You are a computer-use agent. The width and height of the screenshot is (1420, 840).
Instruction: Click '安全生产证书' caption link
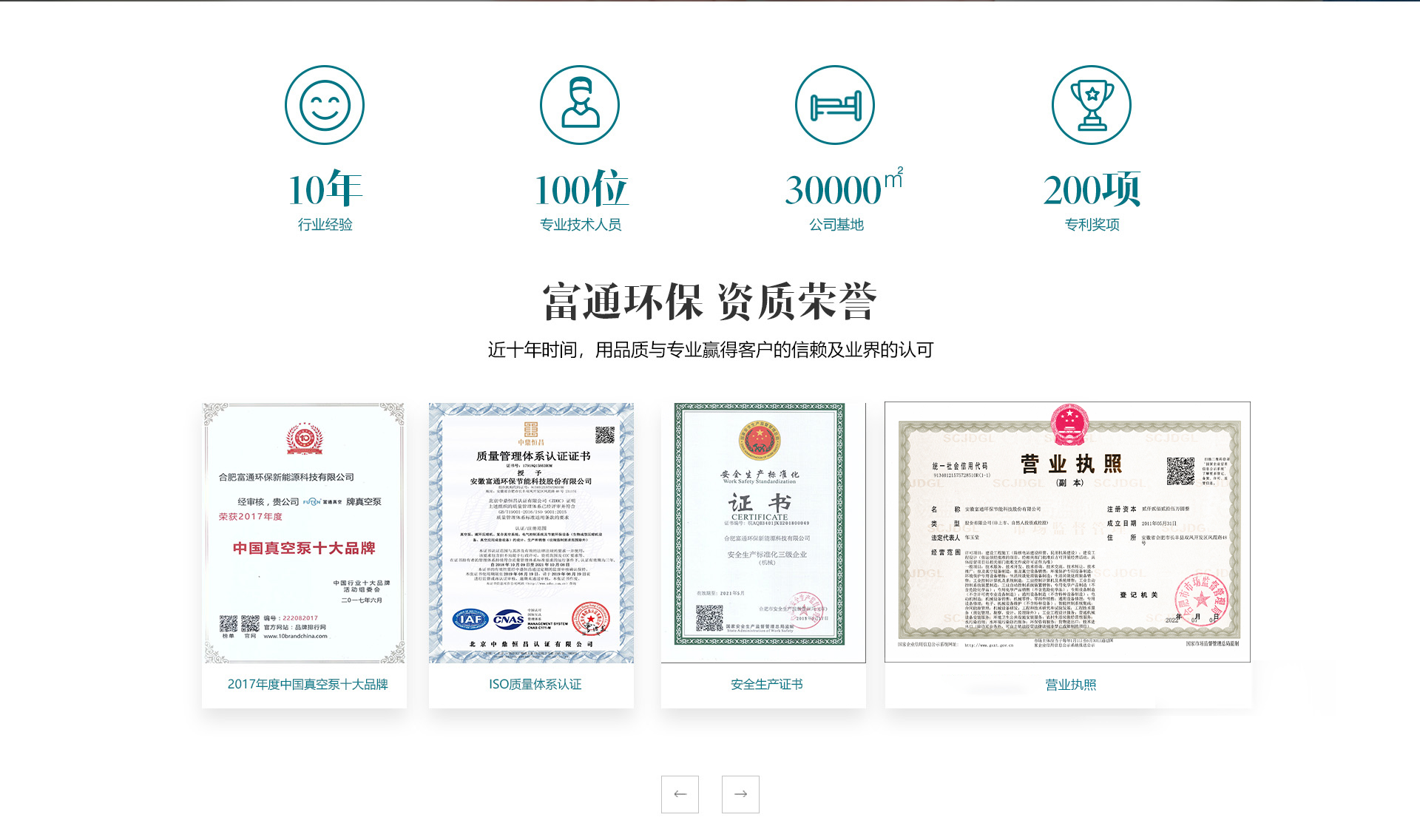766,685
